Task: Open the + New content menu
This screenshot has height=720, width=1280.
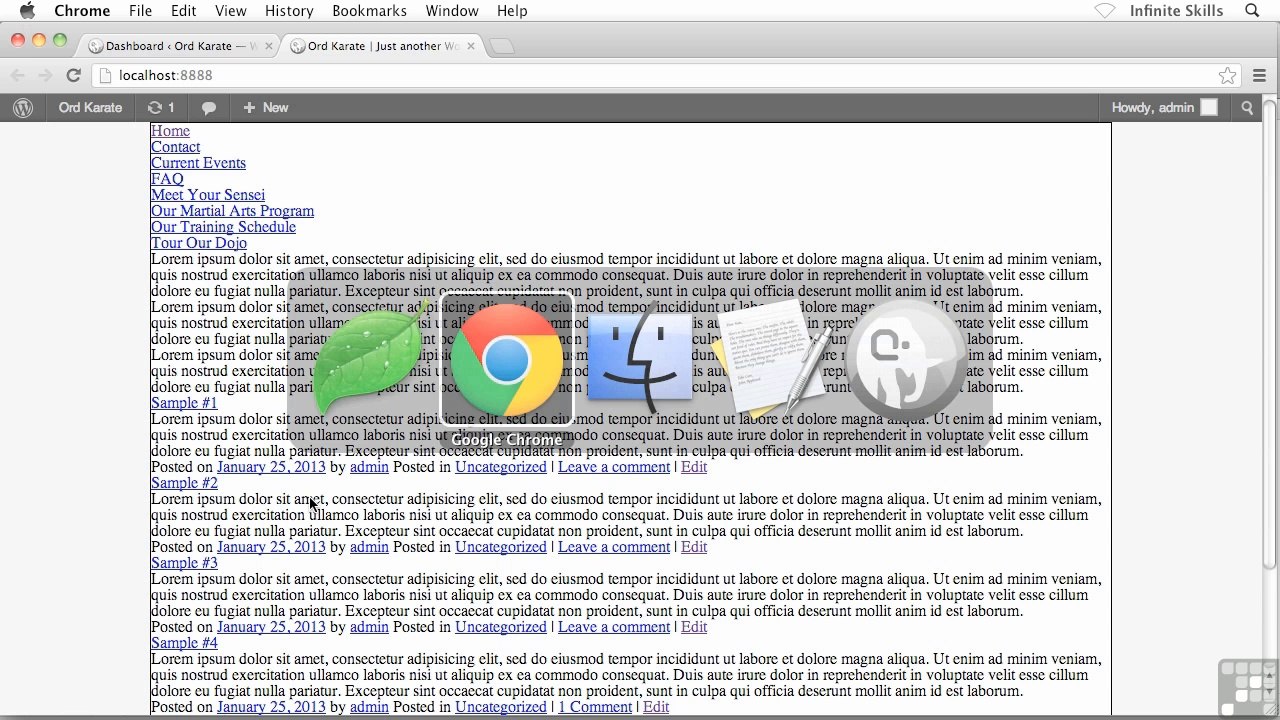Action: [x=266, y=108]
